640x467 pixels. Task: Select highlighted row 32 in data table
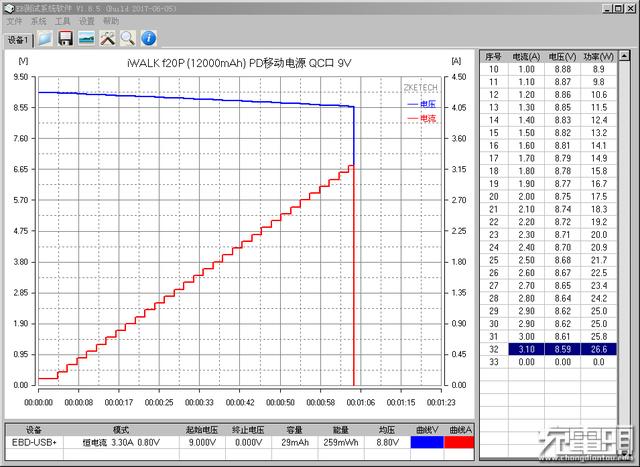(548, 349)
